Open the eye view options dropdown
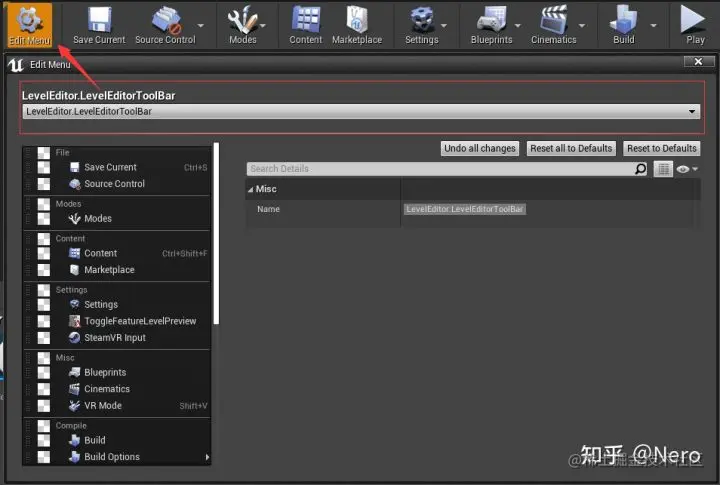Screen dimensions: 720x485 pos(687,169)
